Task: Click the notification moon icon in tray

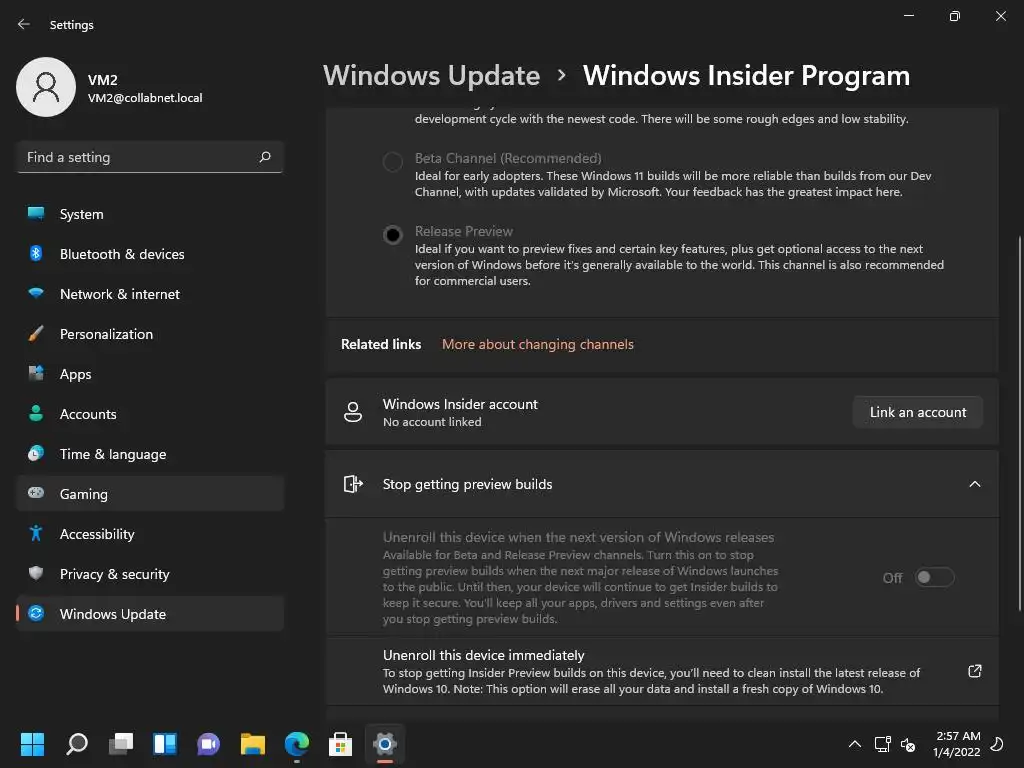Action: pyautogui.click(x=997, y=744)
